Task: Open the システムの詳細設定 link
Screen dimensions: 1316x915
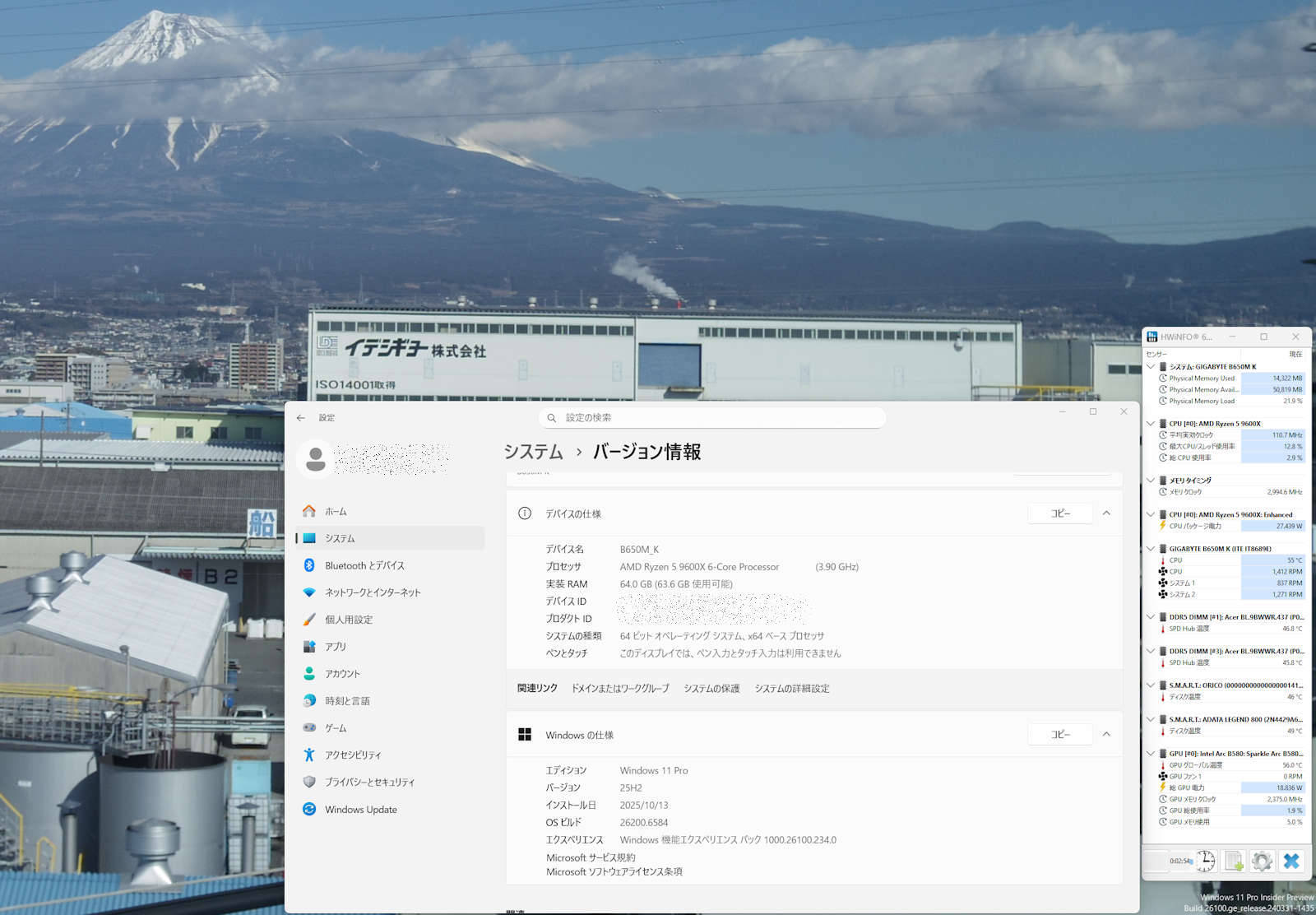Action: click(791, 689)
